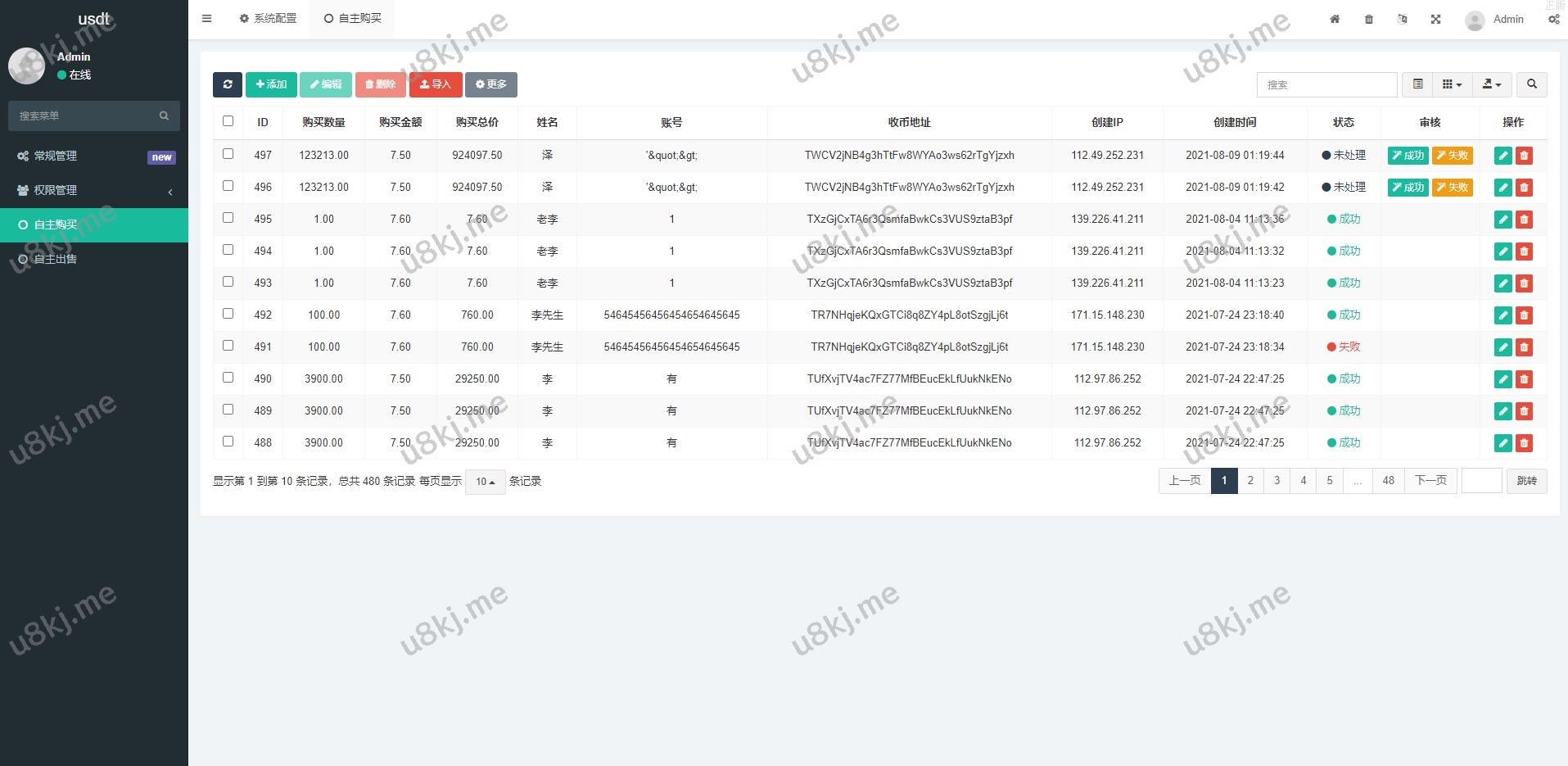The image size is (1568, 766).
Task: Click the red delete icon for row 491
Action: click(x=1524, y=347)
